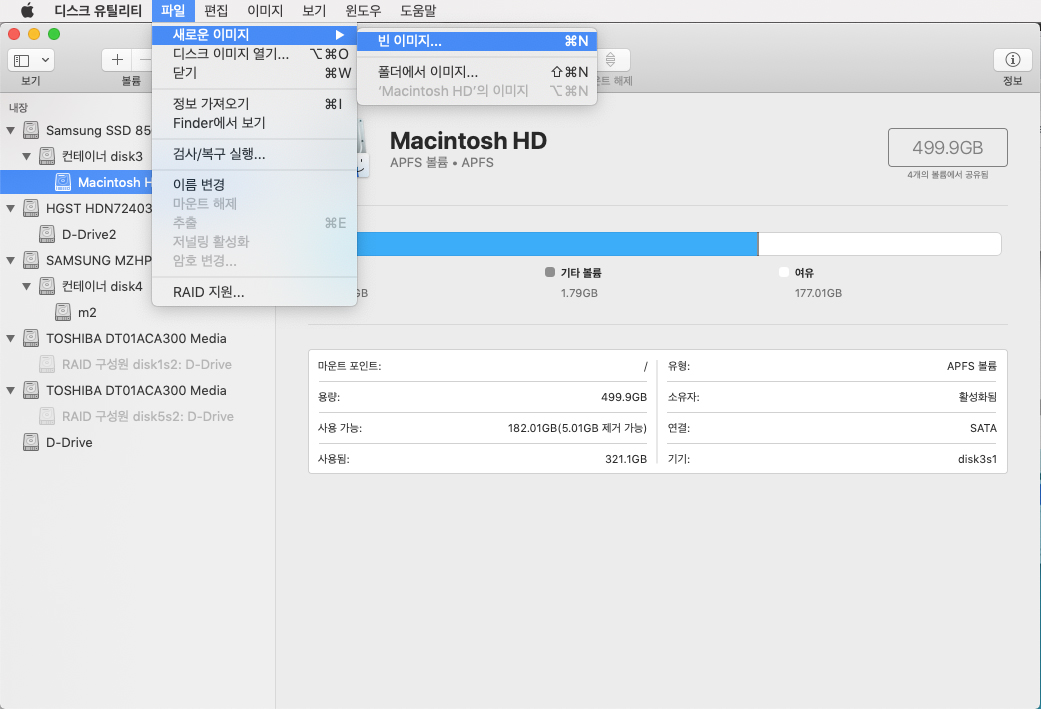Click the HGST HDN72403 drive icon
The width and height of the screenshot is (1041, 709).
pos(31,208)
